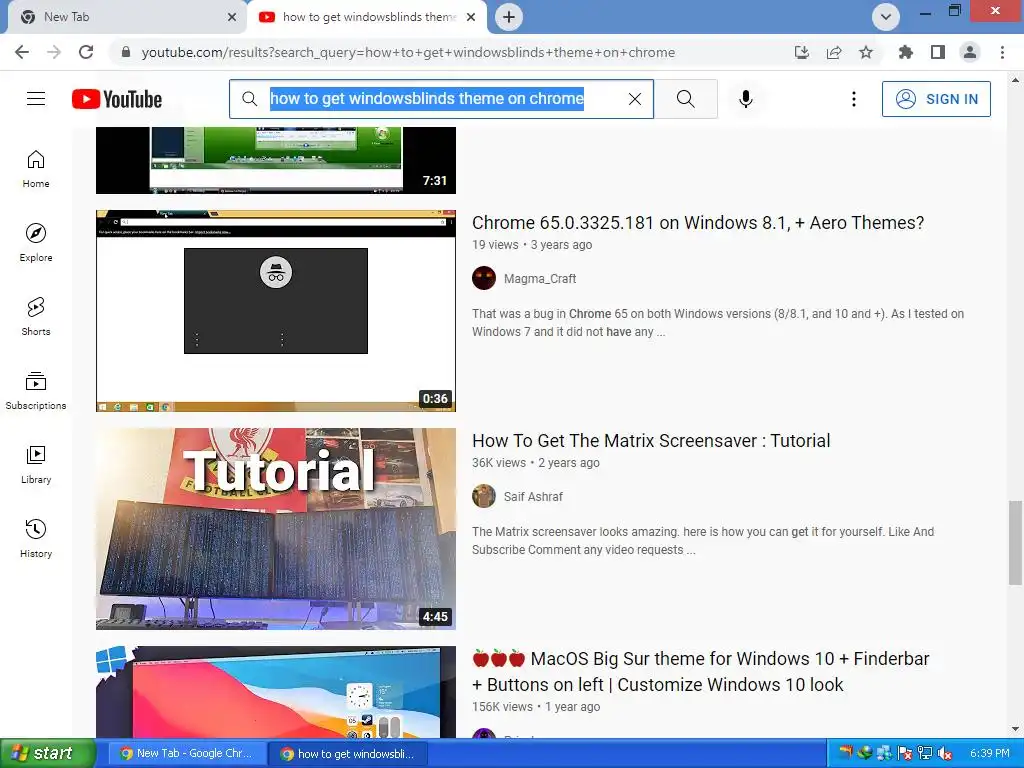Clear the search query with the X

[634, 99]
